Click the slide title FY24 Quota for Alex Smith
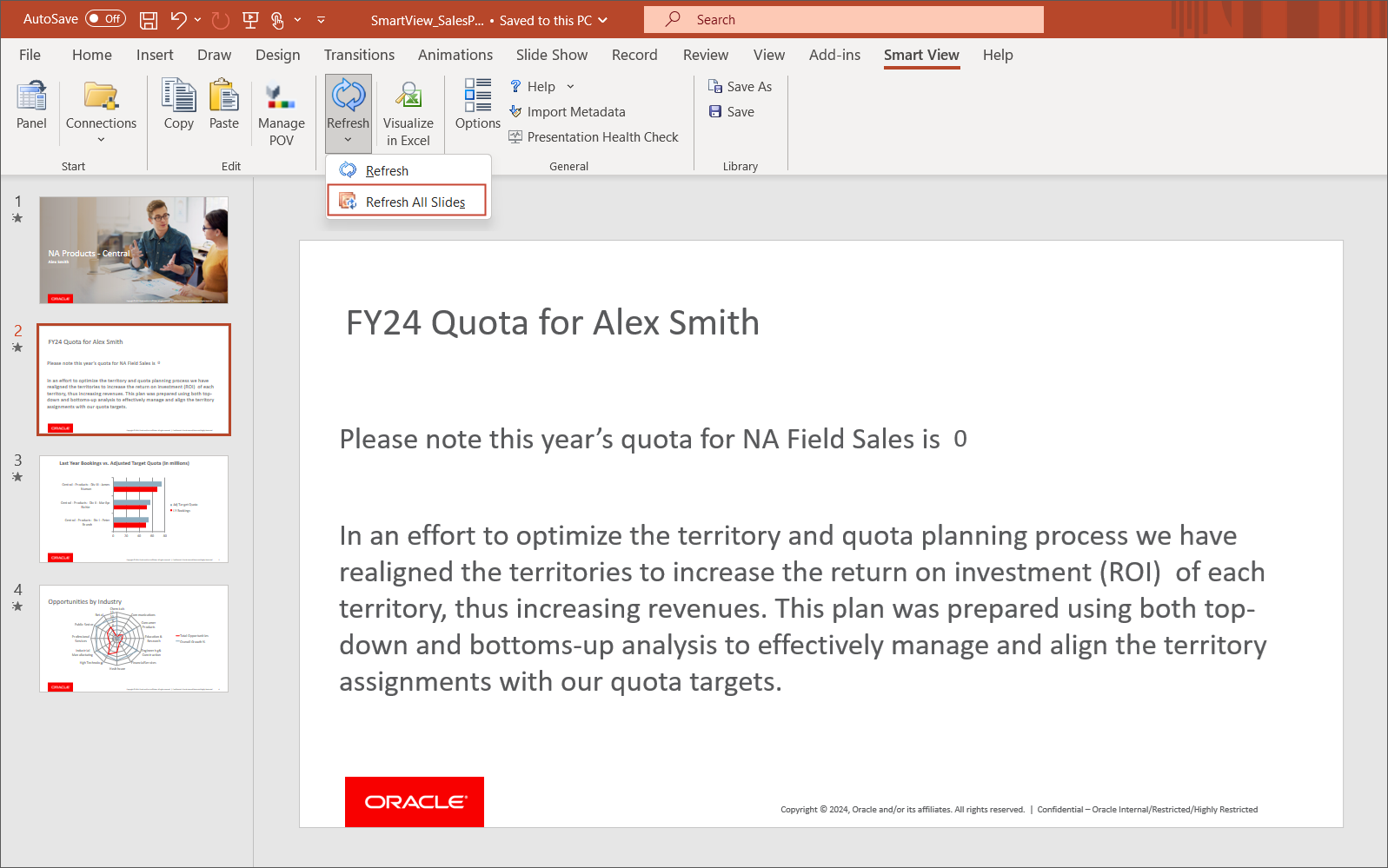The image size is (1388, 868). tap(553, 323)
